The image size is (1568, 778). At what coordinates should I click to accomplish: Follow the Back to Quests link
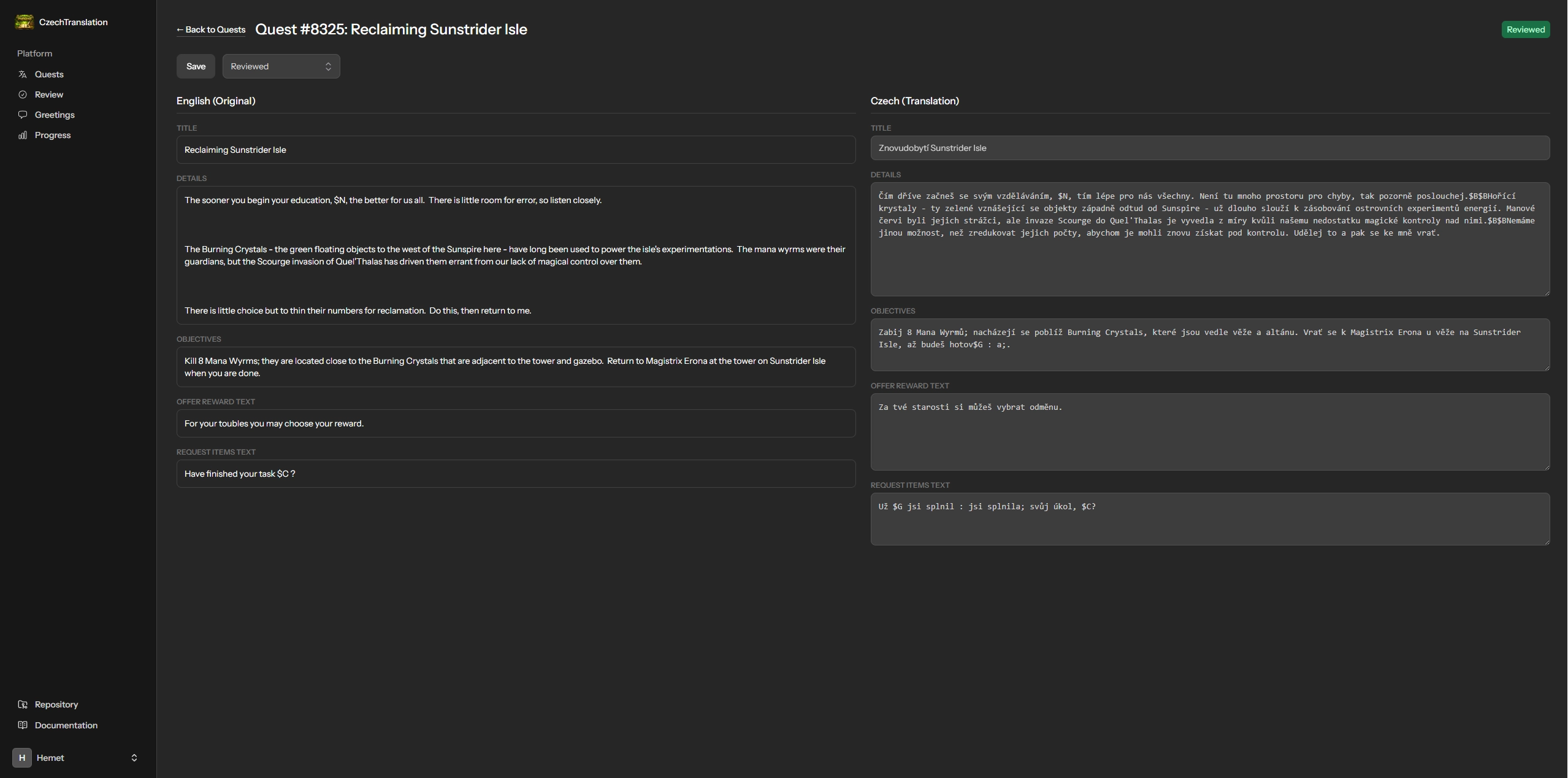(211, 29)
